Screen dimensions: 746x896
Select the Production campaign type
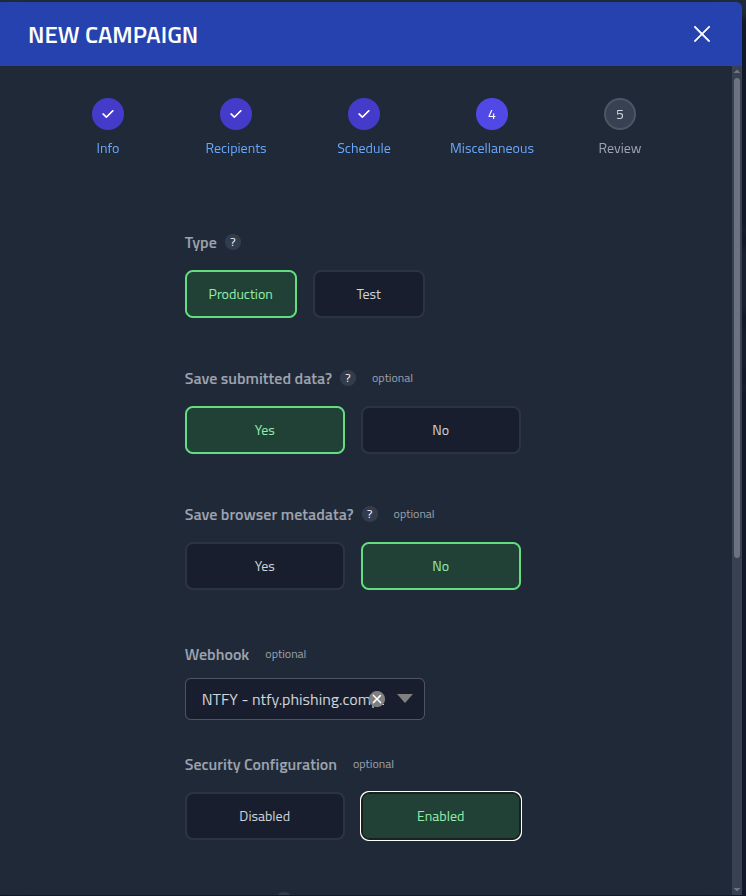coord(240,293)
